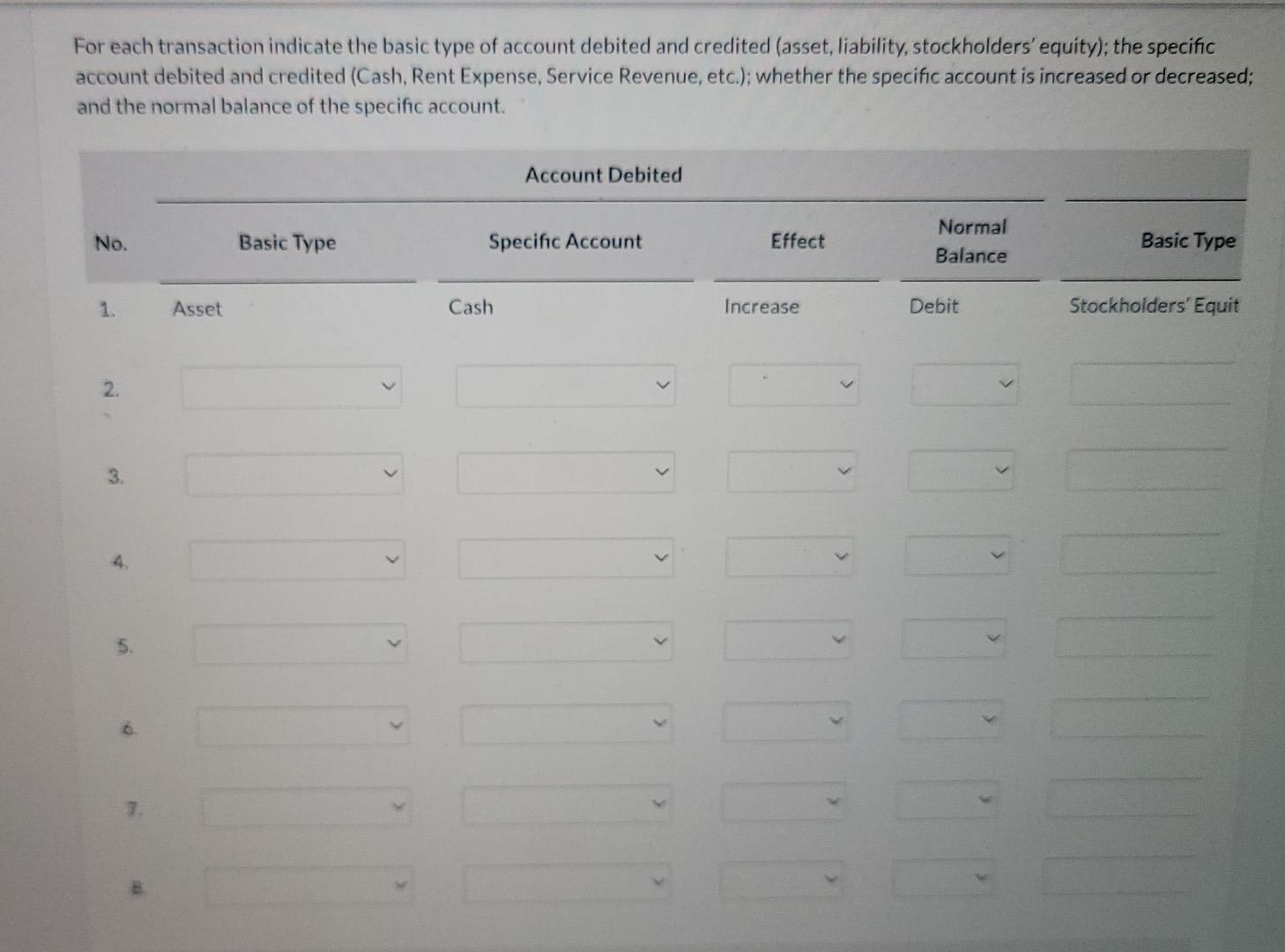The height and width of the screenshot is (952, 1285).
Task: Open Effect dropdown for transaction 2
Action: [x=793, y=385]
